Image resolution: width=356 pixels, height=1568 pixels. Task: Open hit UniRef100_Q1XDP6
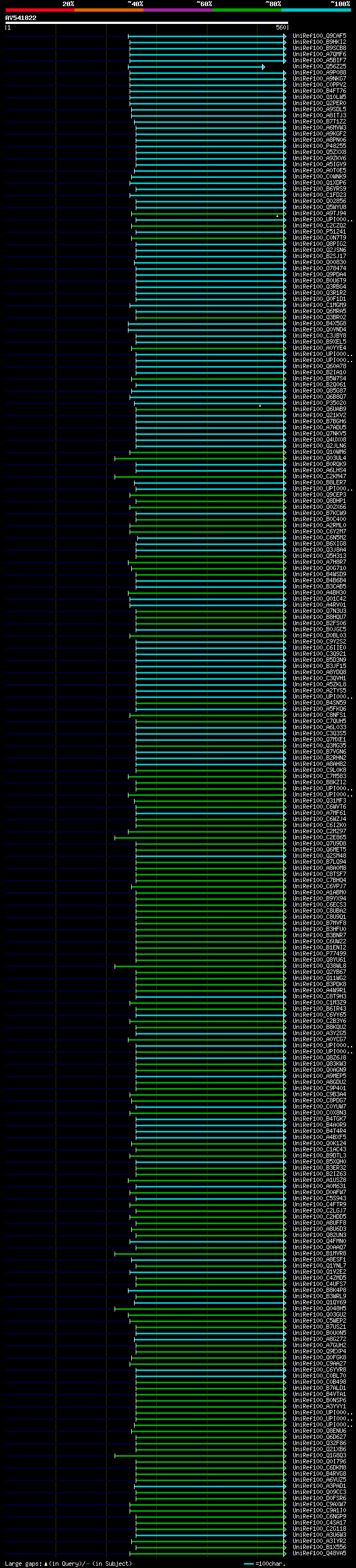[x=319, y=182]
